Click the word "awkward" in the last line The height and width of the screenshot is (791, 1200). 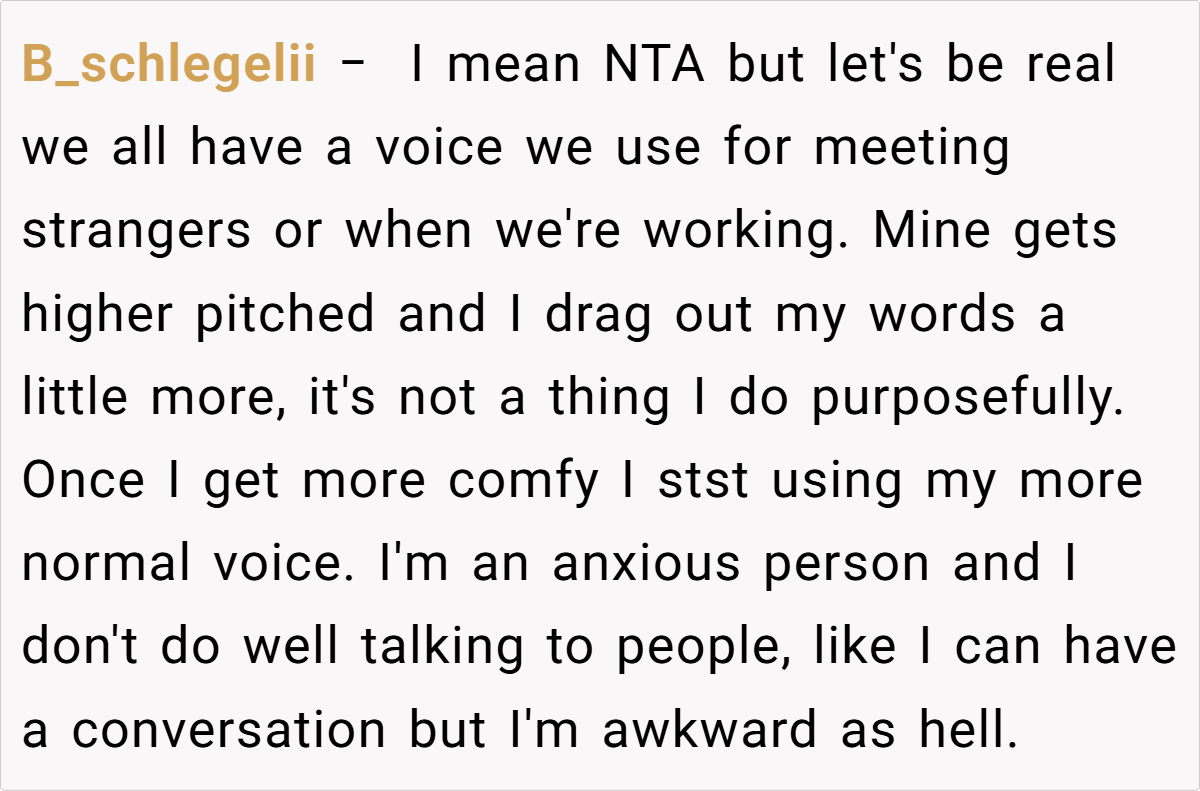coord(709,730)
